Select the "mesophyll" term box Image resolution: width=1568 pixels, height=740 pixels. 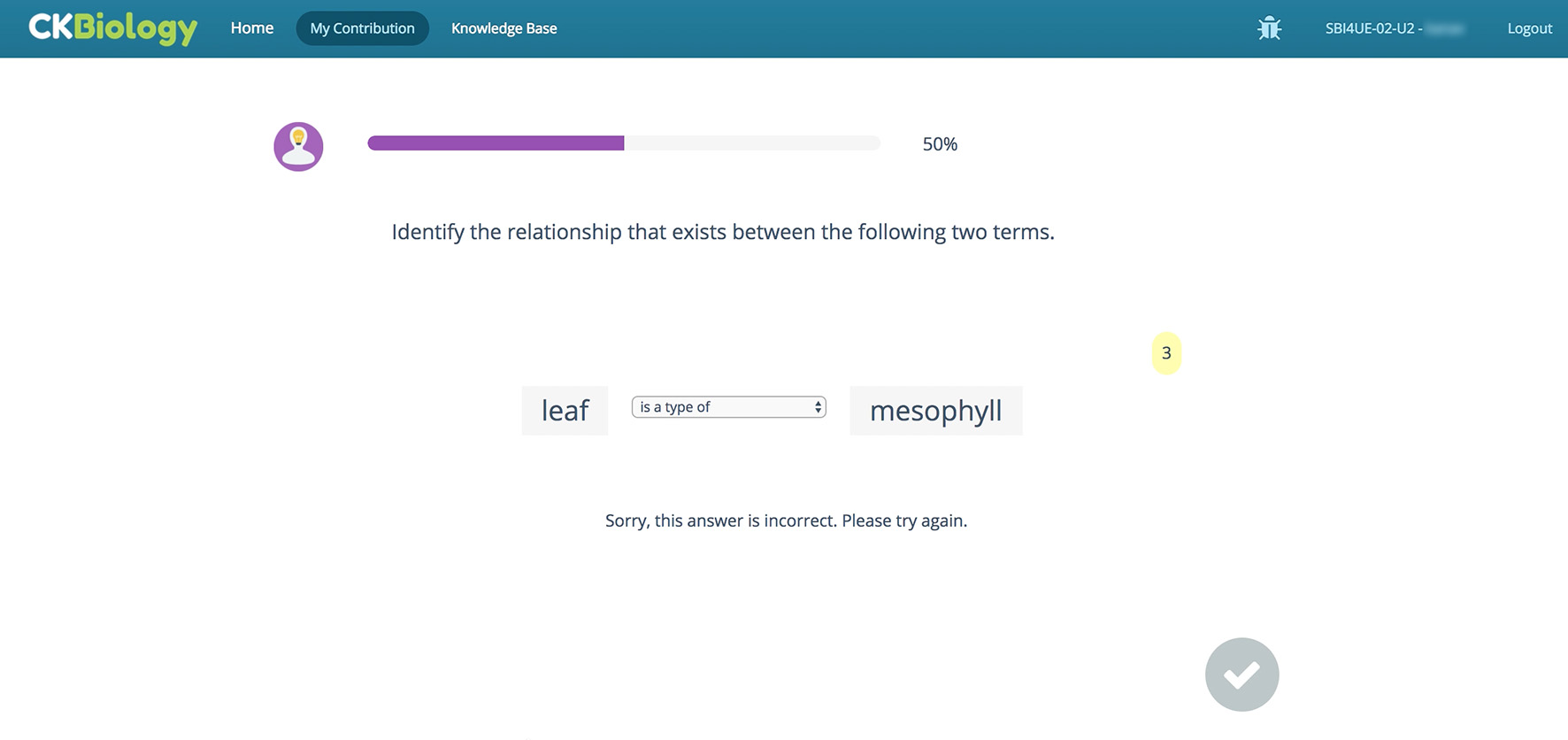tap(935, 411)
